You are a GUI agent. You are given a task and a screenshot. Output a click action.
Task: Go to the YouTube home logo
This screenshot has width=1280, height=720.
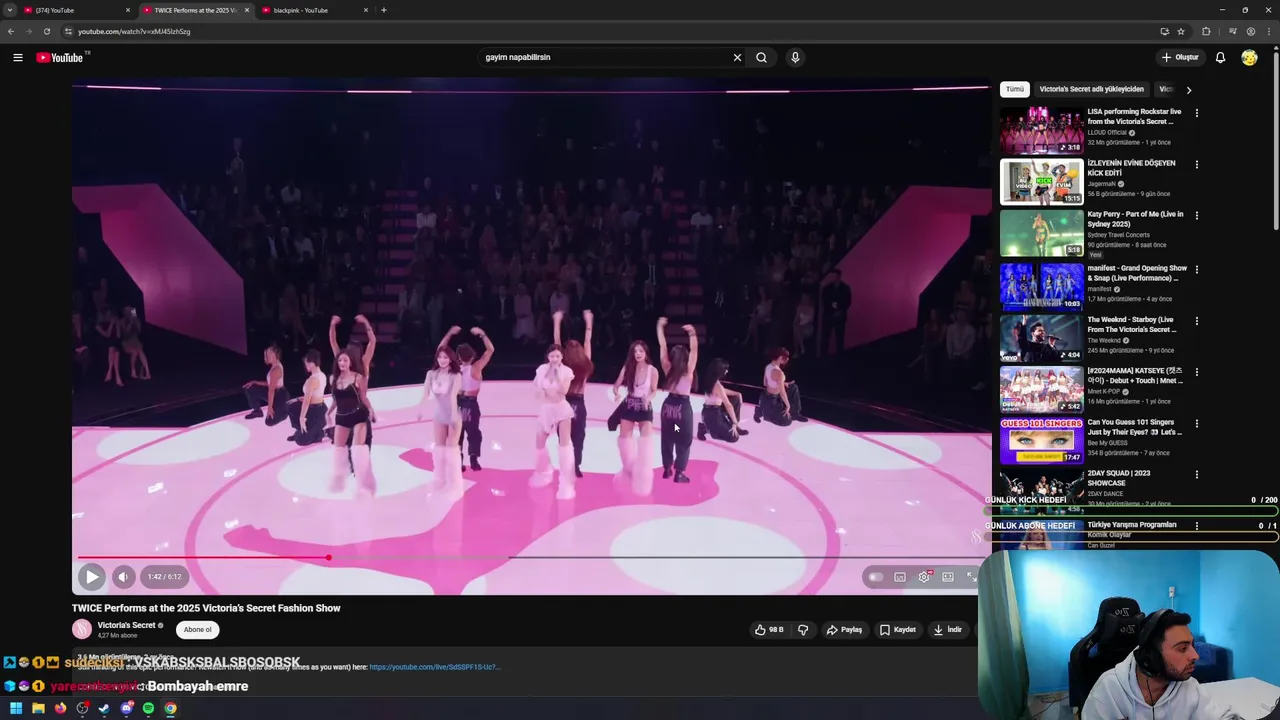coord(60,57)
